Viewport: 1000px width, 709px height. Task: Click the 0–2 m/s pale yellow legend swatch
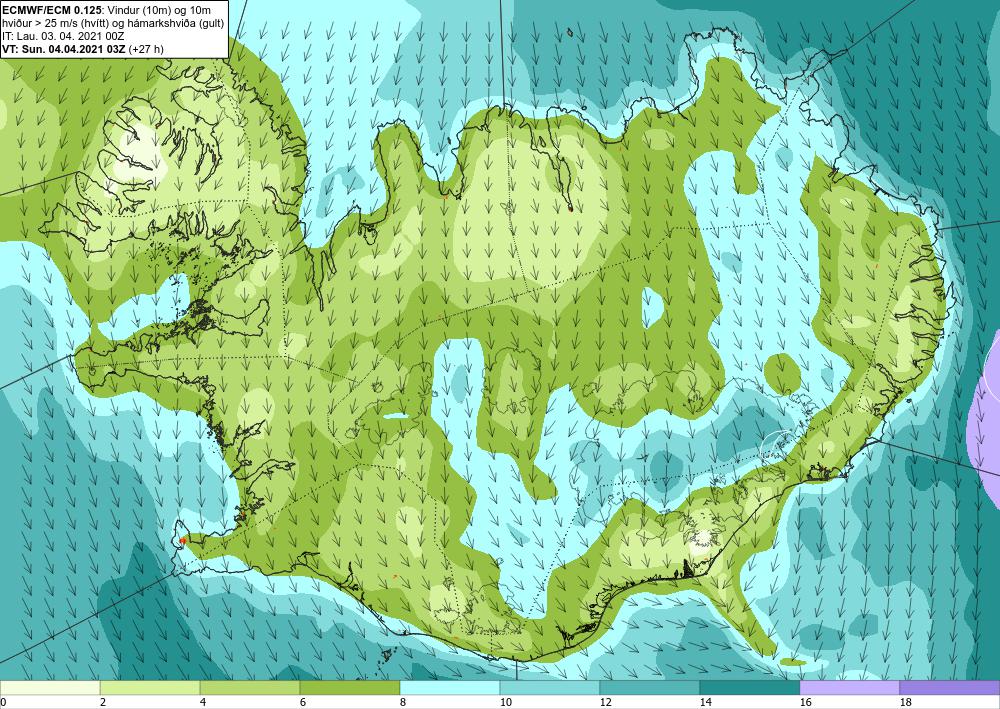coord(50,688)
